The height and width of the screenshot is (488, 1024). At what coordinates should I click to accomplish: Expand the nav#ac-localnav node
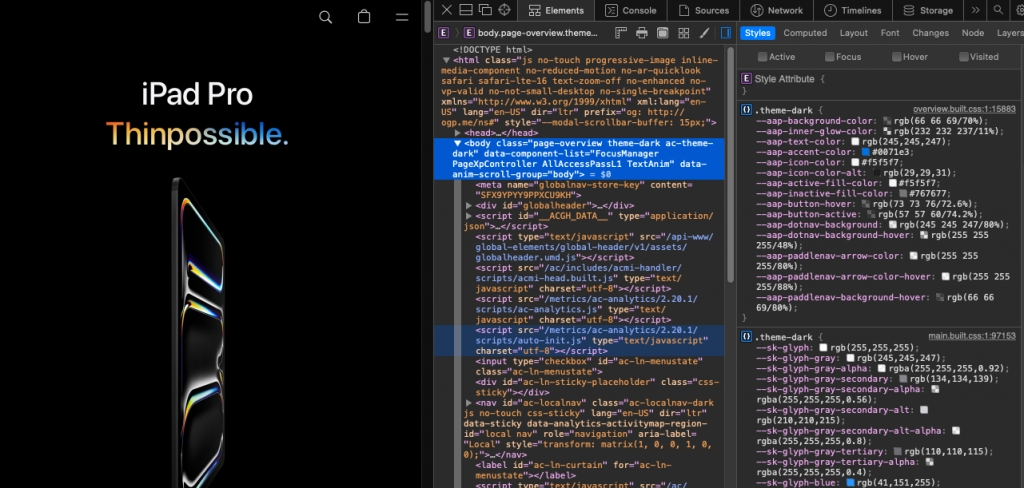[x=469, y=403]
